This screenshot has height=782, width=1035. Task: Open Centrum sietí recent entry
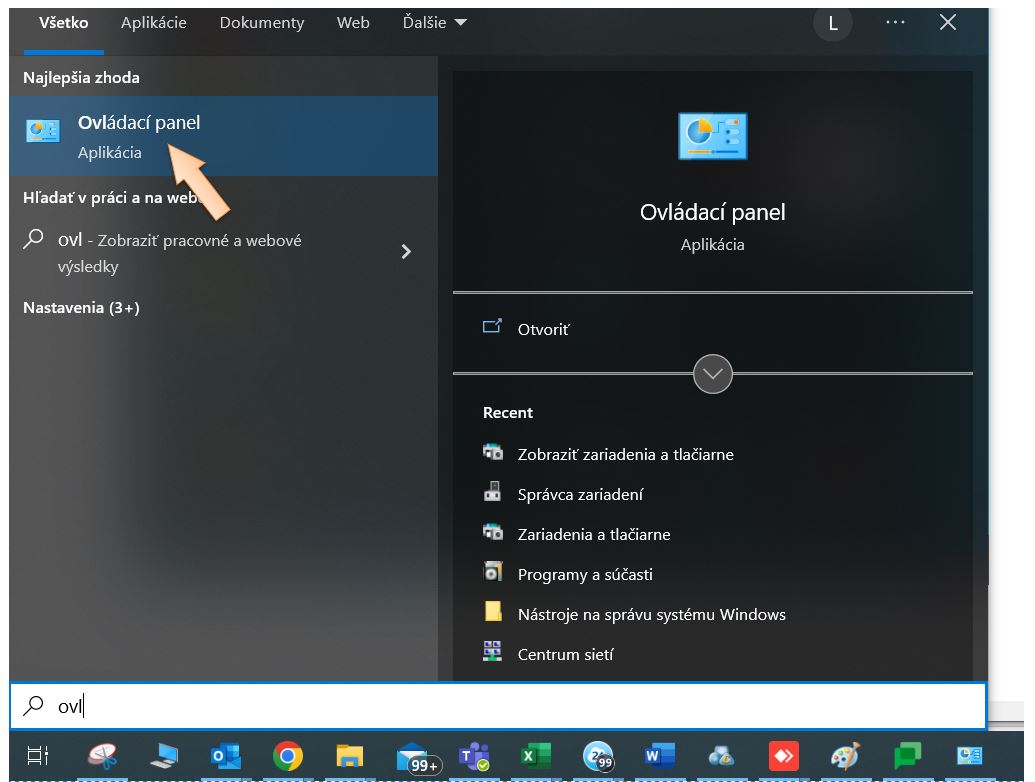565,654
